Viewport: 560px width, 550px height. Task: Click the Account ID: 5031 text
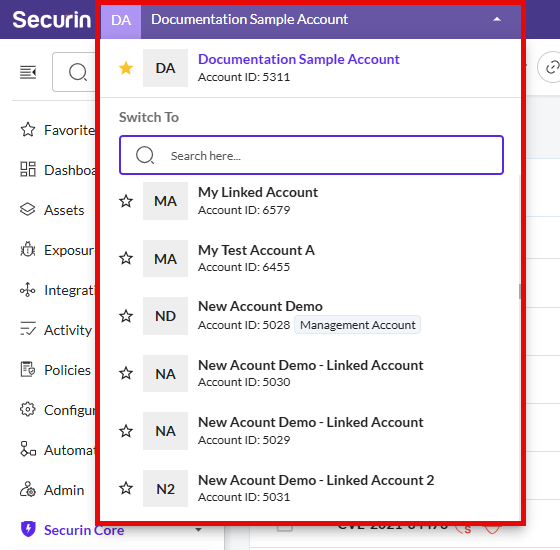244,497
